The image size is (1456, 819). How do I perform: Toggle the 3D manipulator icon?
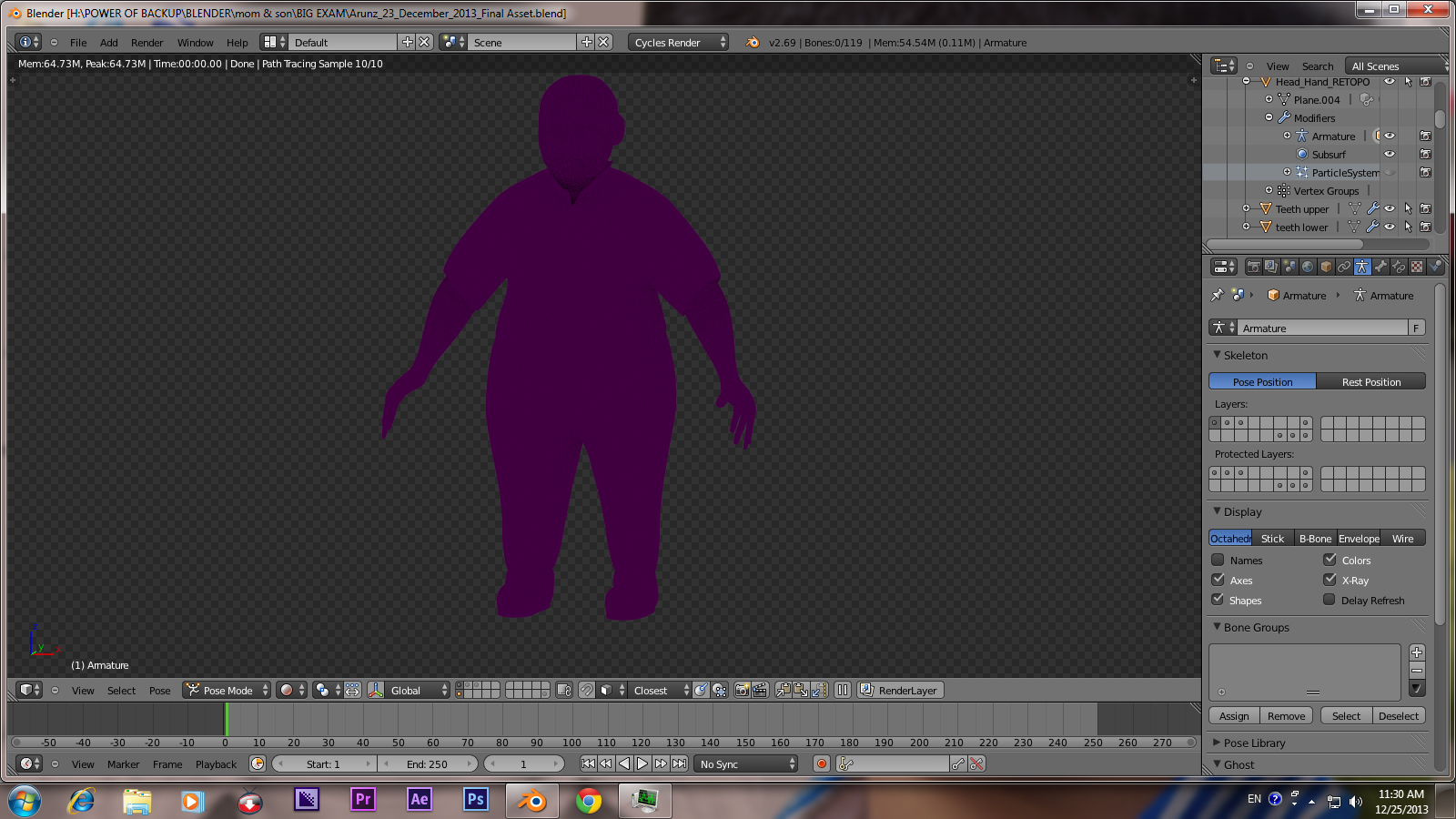click(x=375, y=690)
